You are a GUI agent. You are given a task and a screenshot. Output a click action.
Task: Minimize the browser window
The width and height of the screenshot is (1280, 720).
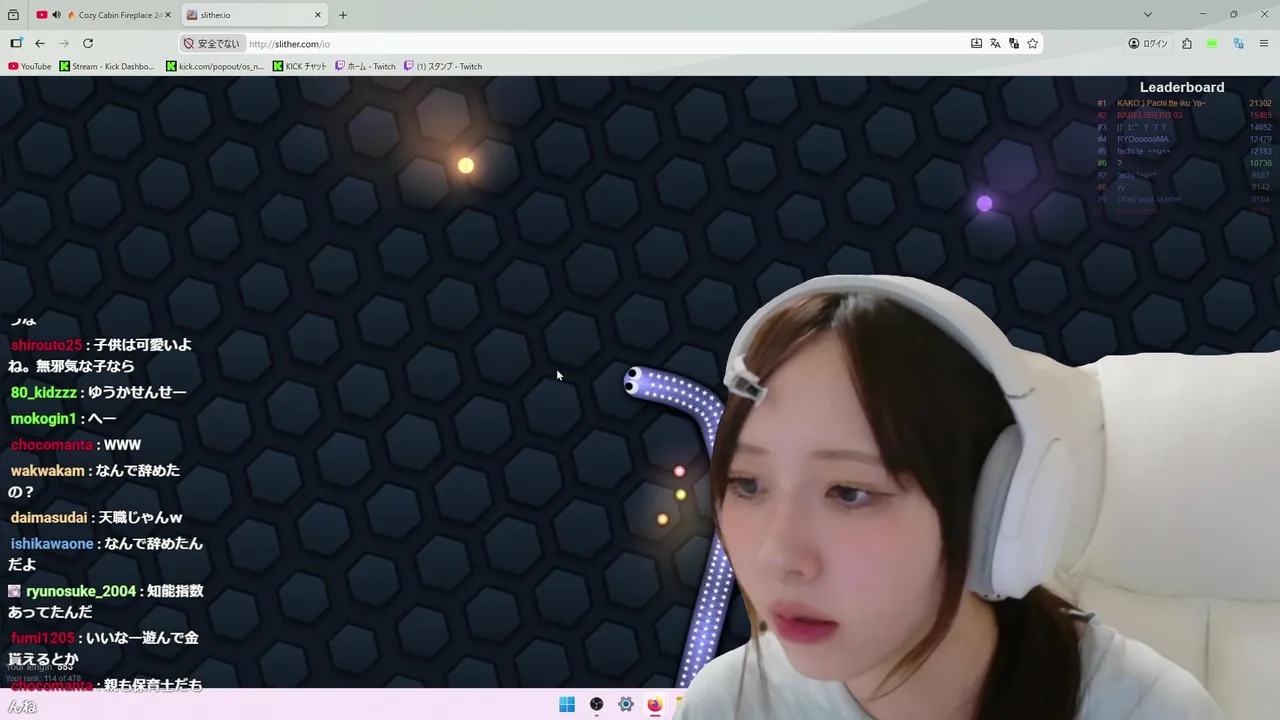coord(1204,15)
